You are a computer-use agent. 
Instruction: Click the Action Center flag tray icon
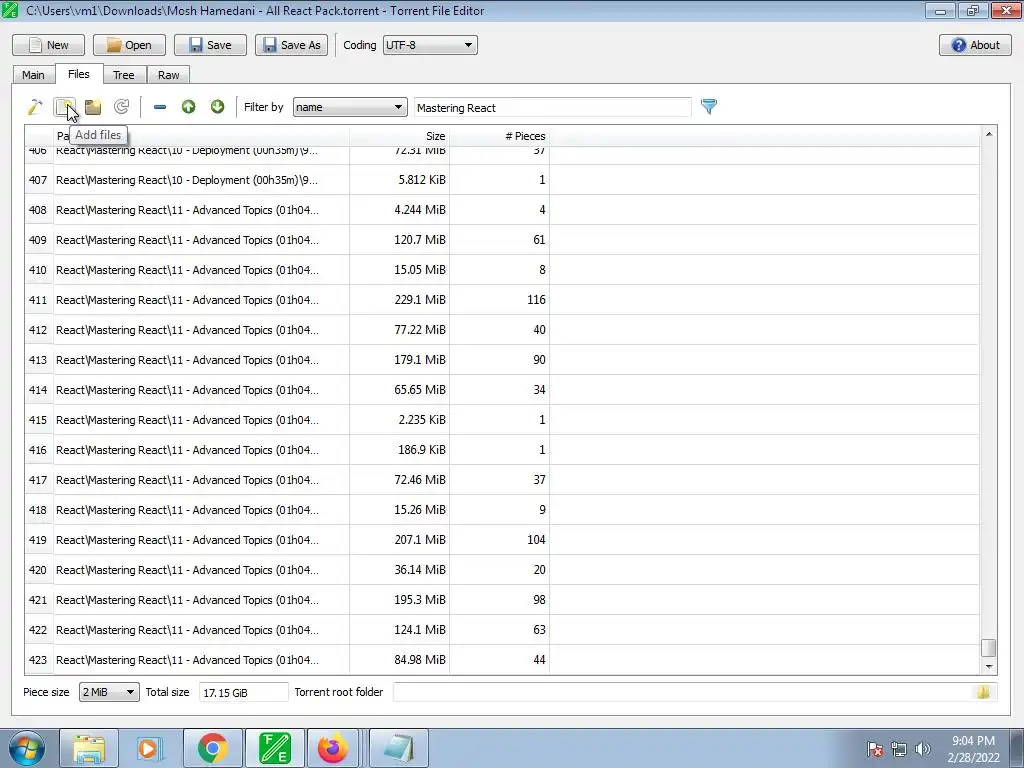874,749
